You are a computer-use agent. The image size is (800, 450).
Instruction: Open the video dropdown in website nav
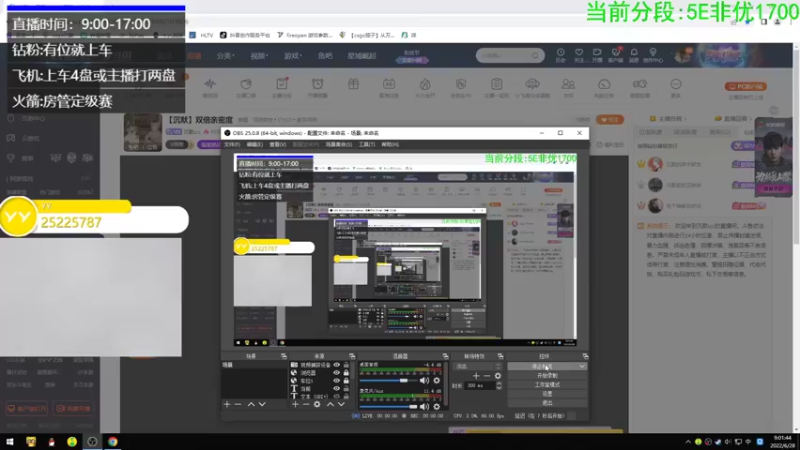pyautogui.click(x=258, y=56)
